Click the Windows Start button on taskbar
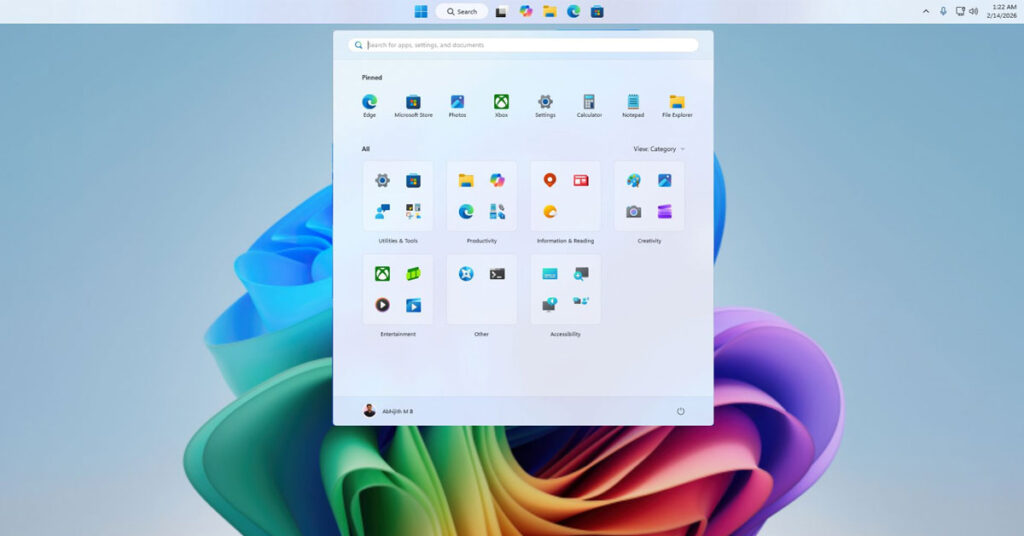1024x536 pixels. point(421,12)
